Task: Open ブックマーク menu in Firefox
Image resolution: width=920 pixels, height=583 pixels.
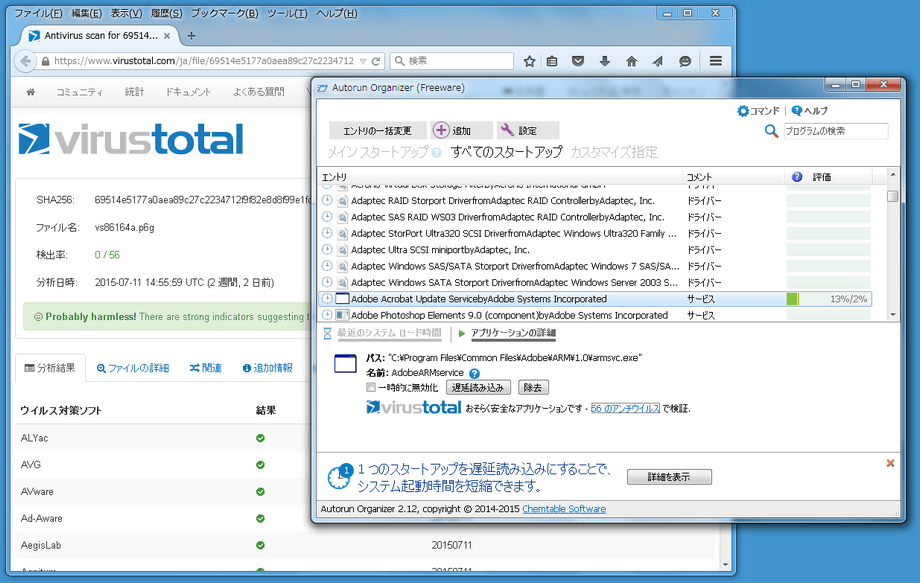Action: [224, 13]
